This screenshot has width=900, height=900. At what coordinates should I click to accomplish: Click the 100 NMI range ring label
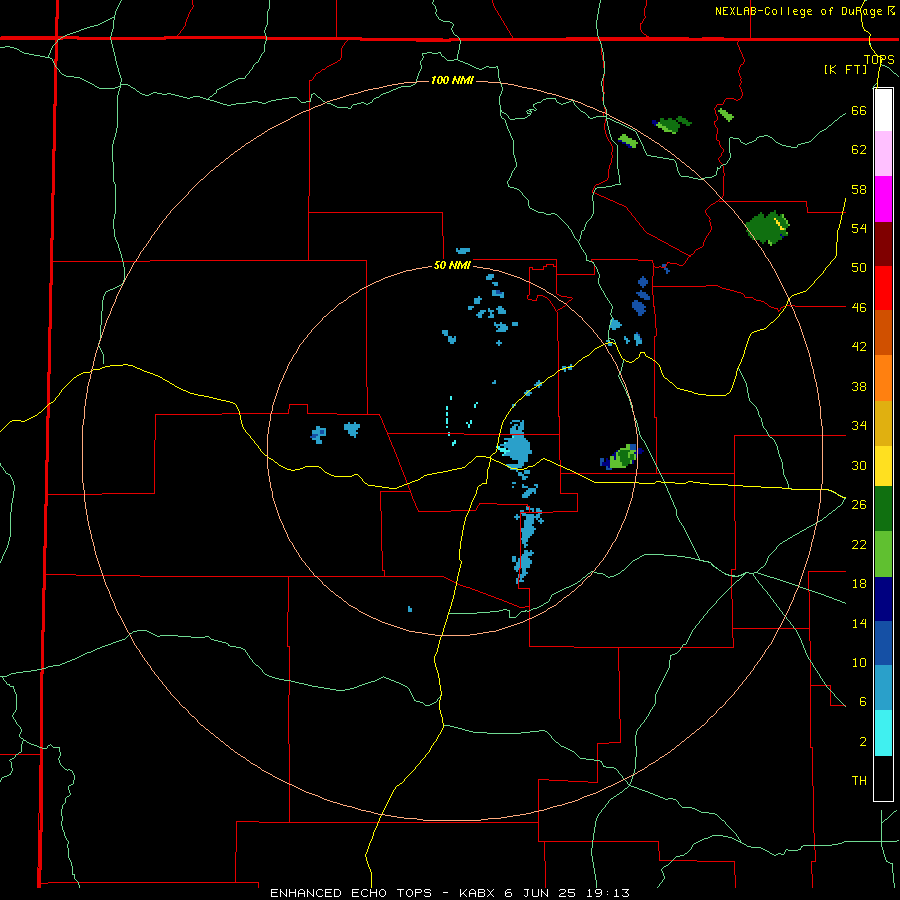452,80
